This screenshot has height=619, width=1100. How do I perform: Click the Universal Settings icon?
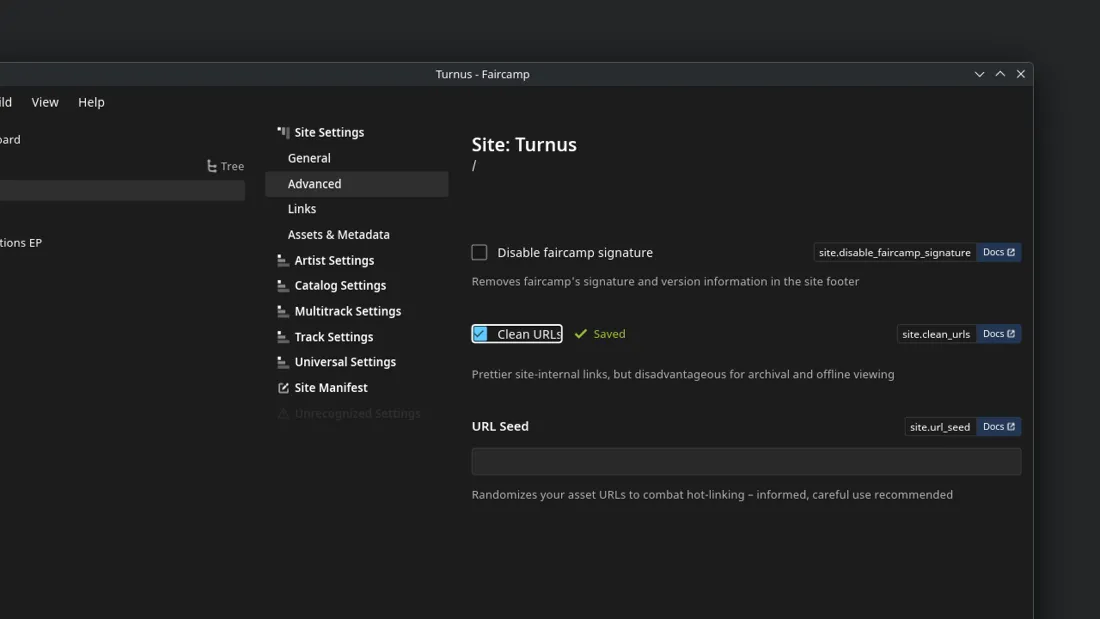[x=283, y=362]
